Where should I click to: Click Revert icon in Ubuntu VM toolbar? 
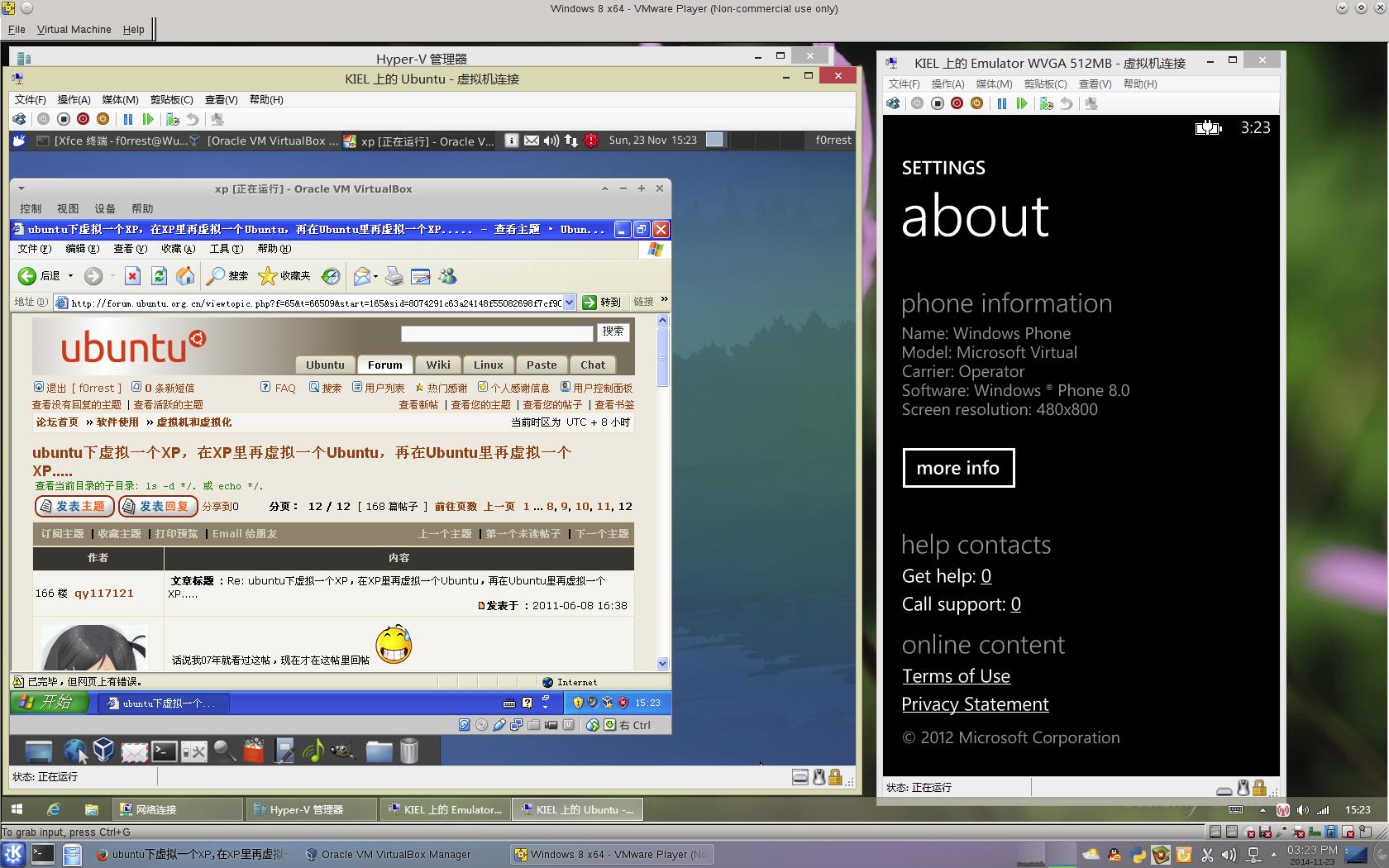[x=193, y=119]
